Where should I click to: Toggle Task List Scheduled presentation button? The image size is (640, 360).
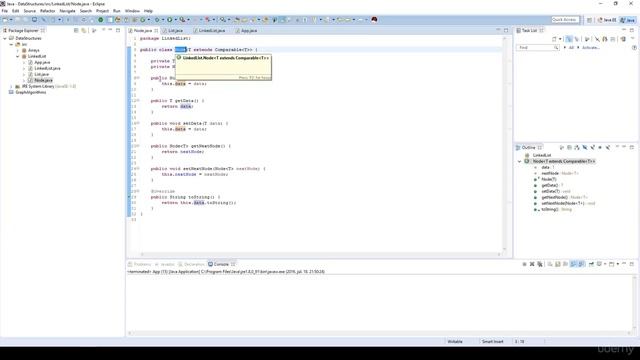tap(576, 39)
